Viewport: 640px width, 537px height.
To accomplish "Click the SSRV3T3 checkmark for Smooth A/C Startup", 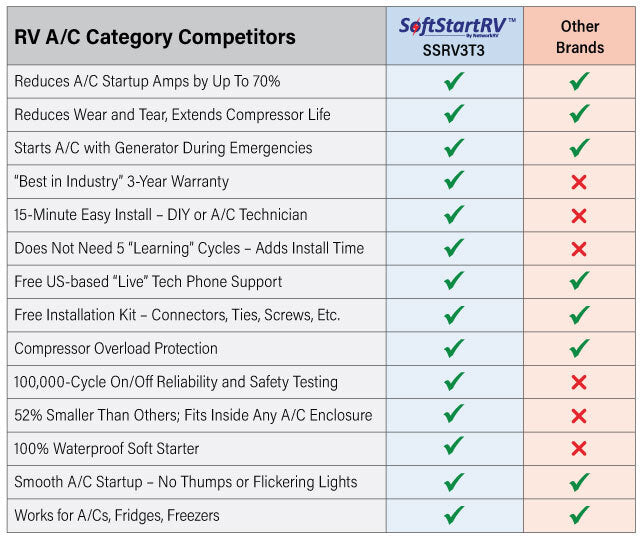I will point(454,482).
